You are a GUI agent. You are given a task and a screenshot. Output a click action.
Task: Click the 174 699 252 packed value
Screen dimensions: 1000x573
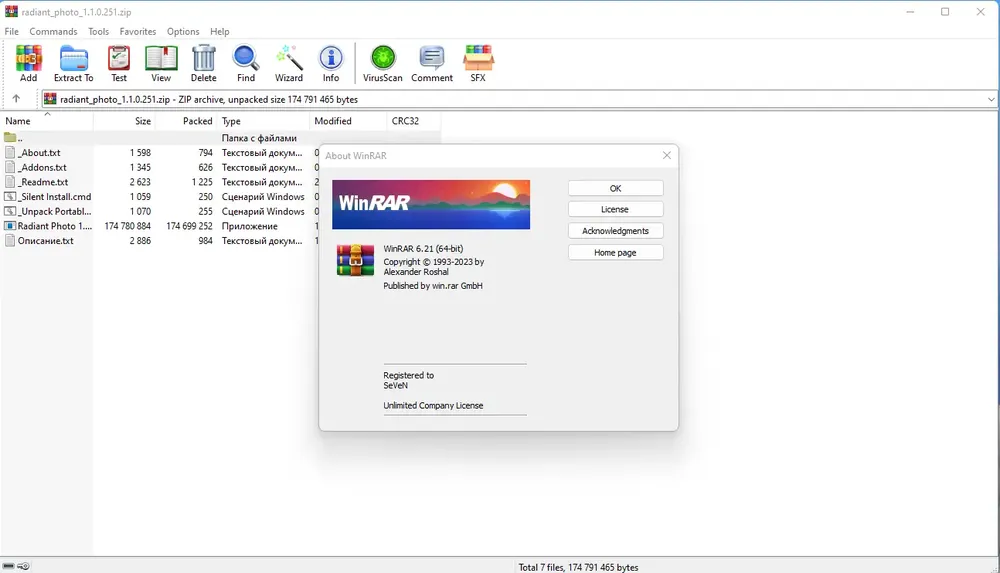pos(189,226)
